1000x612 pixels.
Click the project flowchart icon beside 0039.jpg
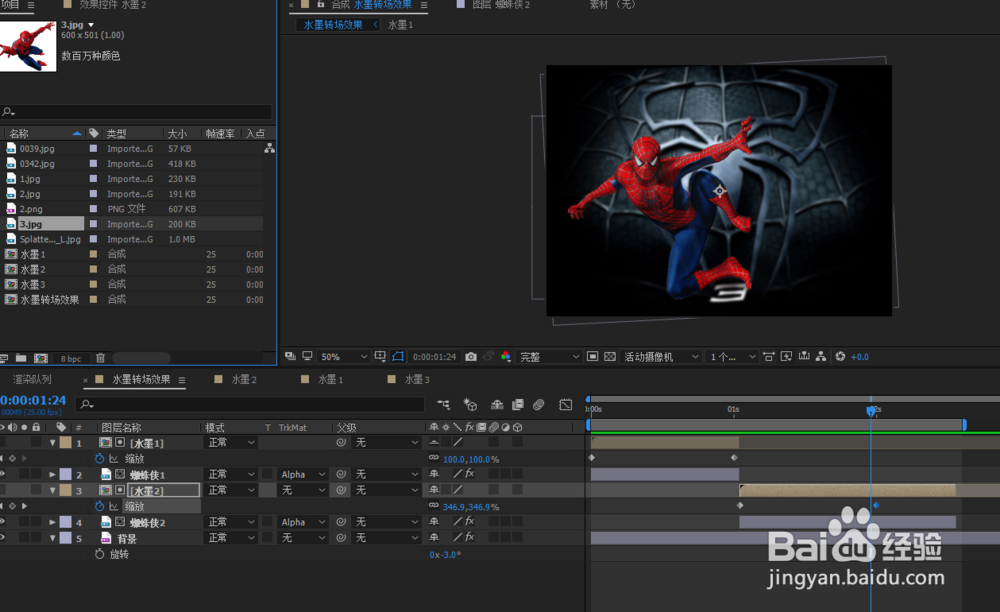click(270, 148)
